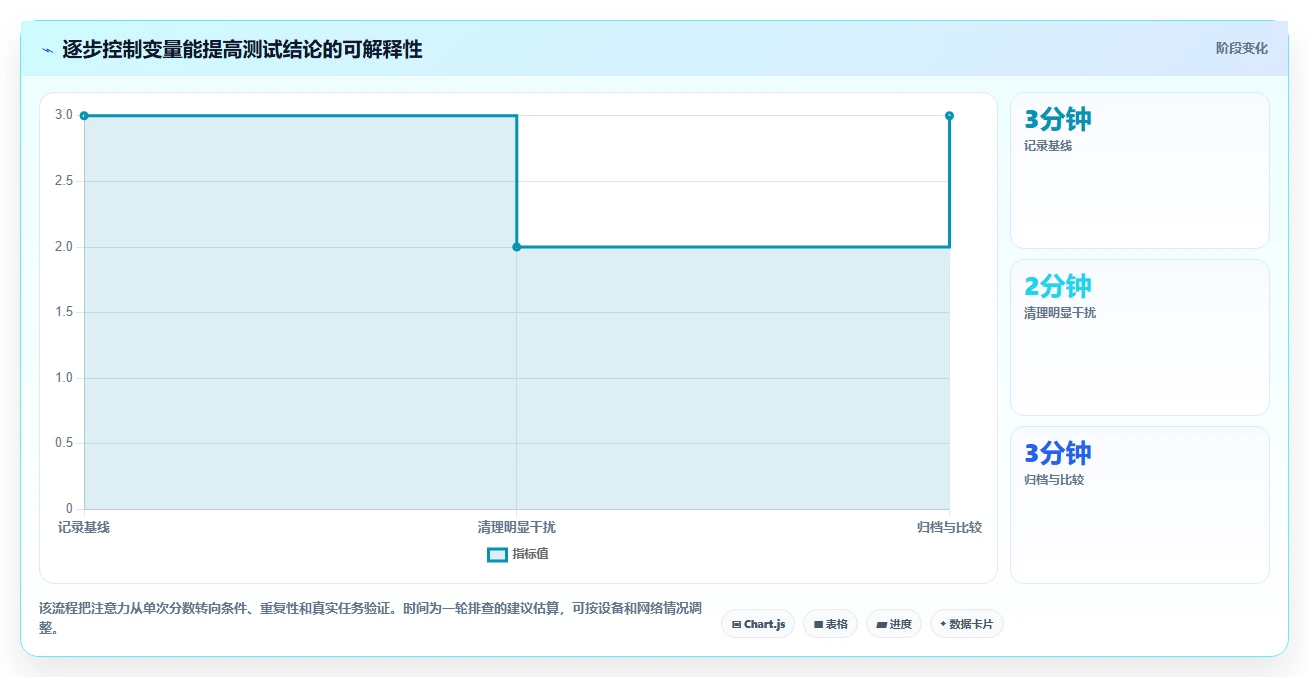
Task: Click the panel title 逐步控制变量能提高测试结论的可解释性
Action: [x=242, y=49]
